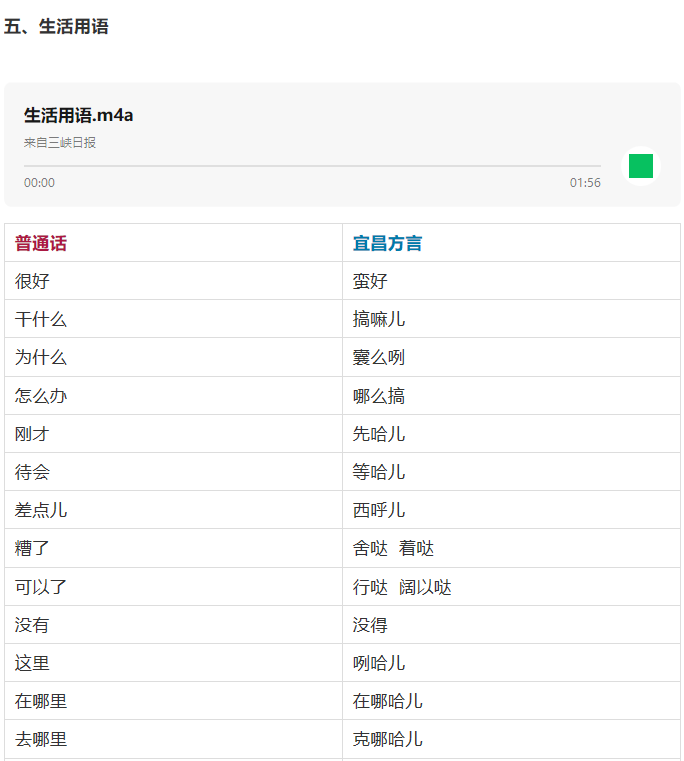Click the 舍哒 着哒 cell
This screenshot has width=684, height=761.
click(393, 548)
